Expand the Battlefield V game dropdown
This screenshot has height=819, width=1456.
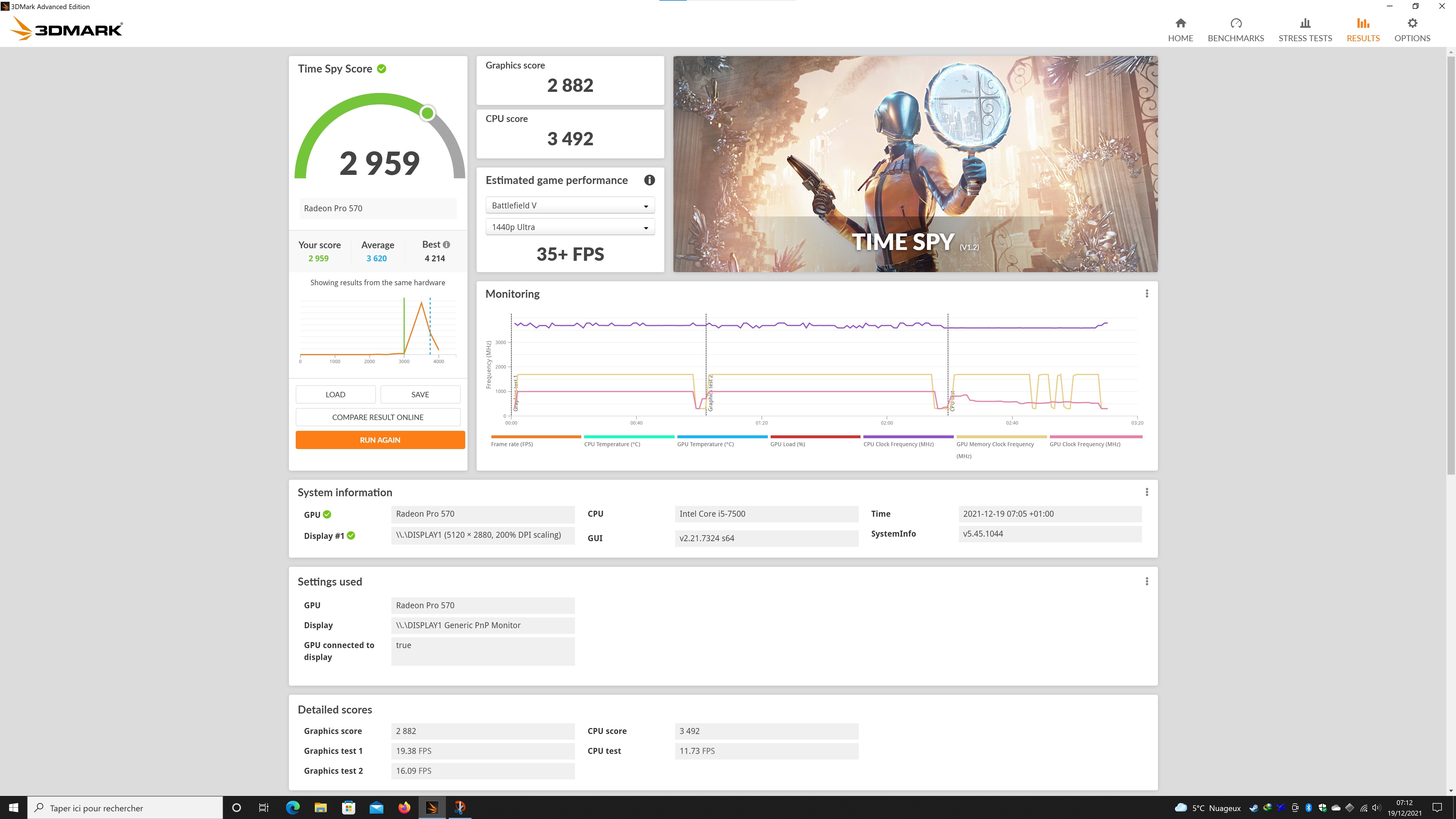pyautogui.click(x=570, y=206)
